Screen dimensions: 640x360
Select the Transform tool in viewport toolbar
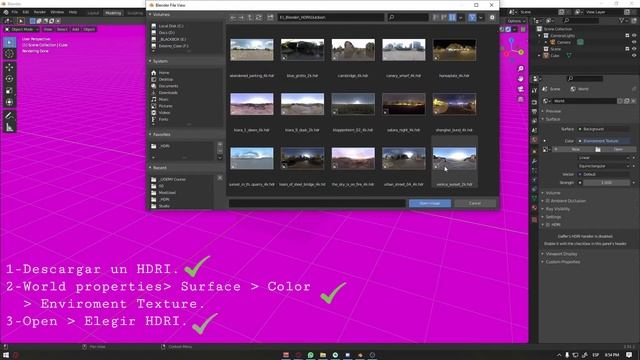(x=9, y=102)
